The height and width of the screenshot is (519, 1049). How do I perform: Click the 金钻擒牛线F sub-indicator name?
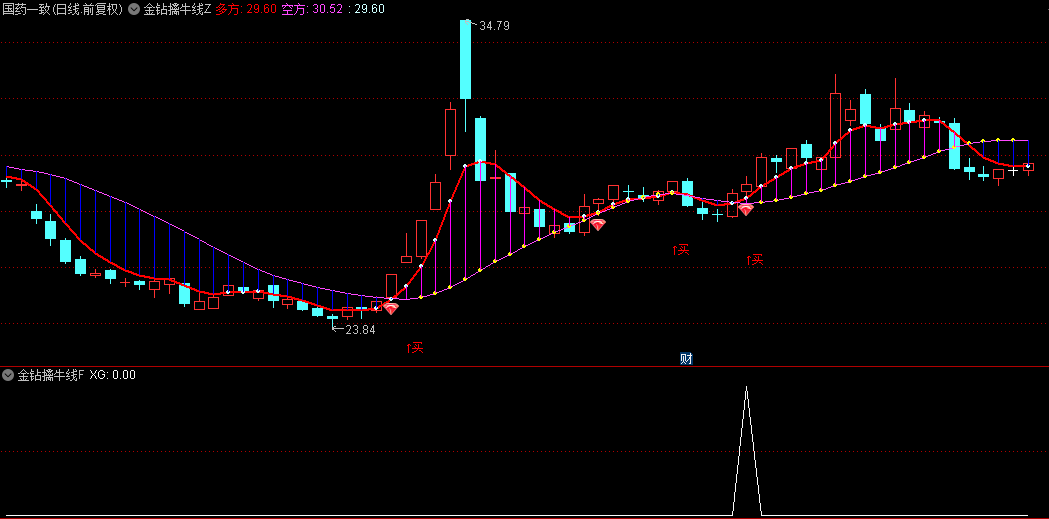tap(51, 375)
